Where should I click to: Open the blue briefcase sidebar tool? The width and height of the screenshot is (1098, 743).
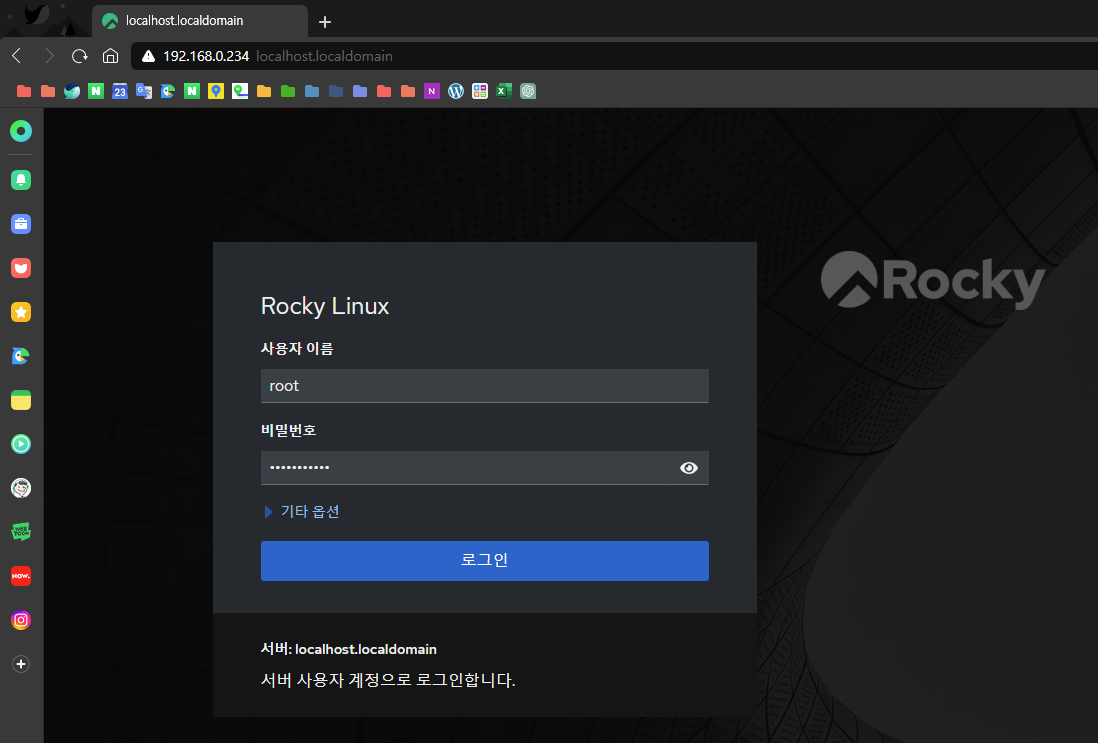pos(21,224)
